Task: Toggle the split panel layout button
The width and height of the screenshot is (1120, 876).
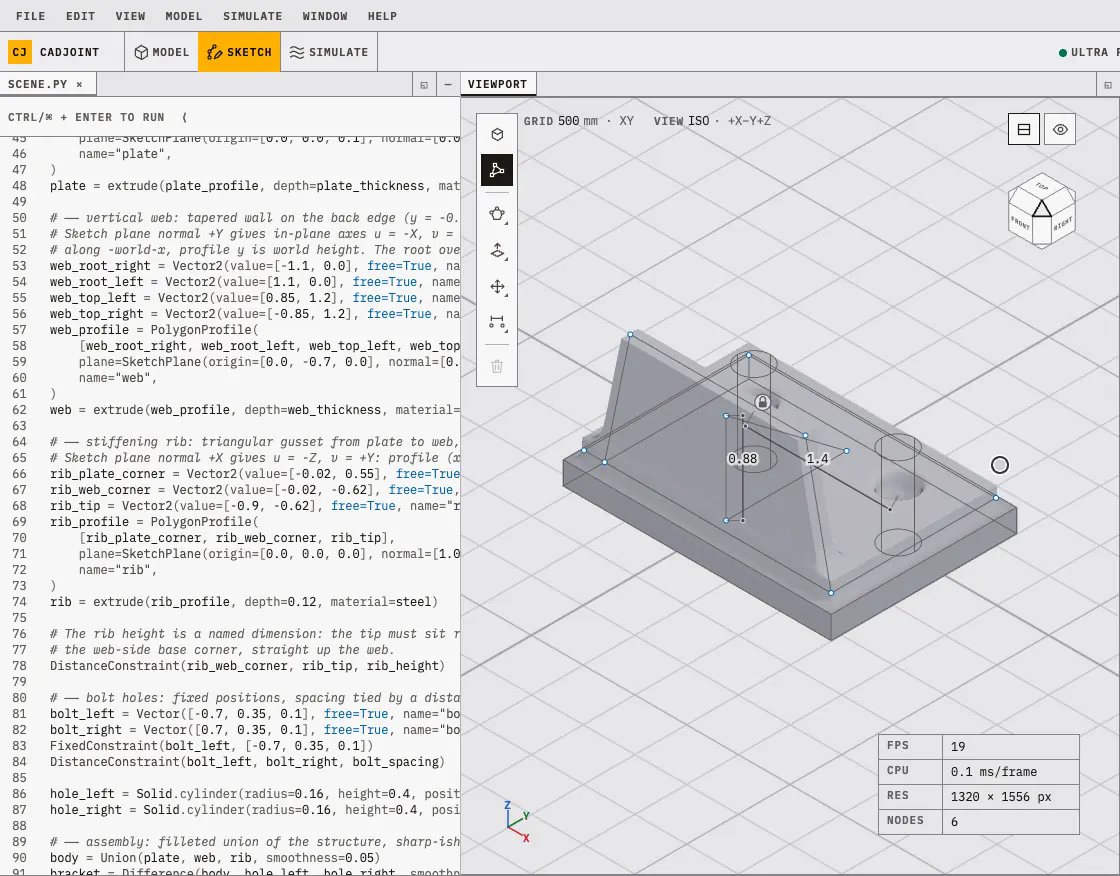Action: [x=1024, y=129]
